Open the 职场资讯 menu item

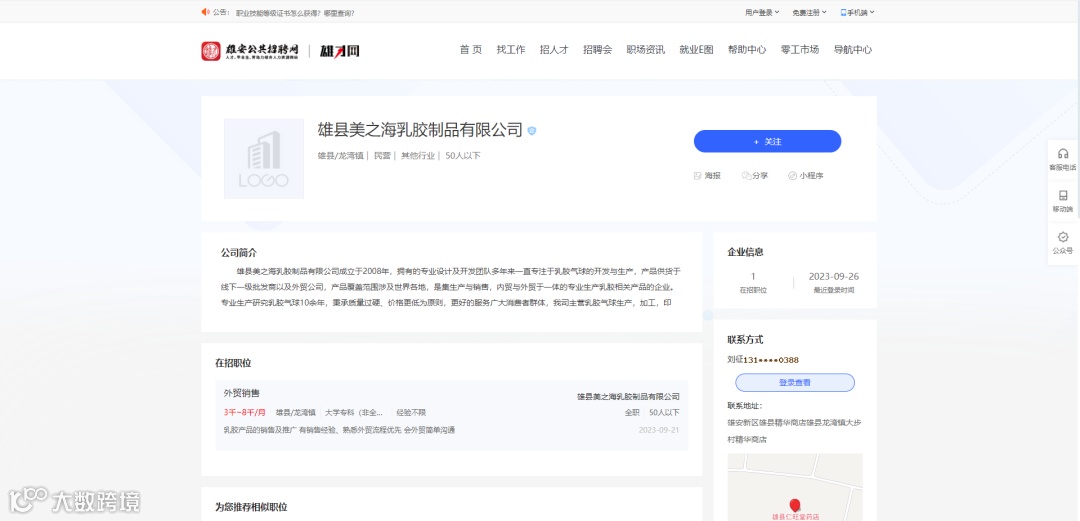[x=645, y=50]
